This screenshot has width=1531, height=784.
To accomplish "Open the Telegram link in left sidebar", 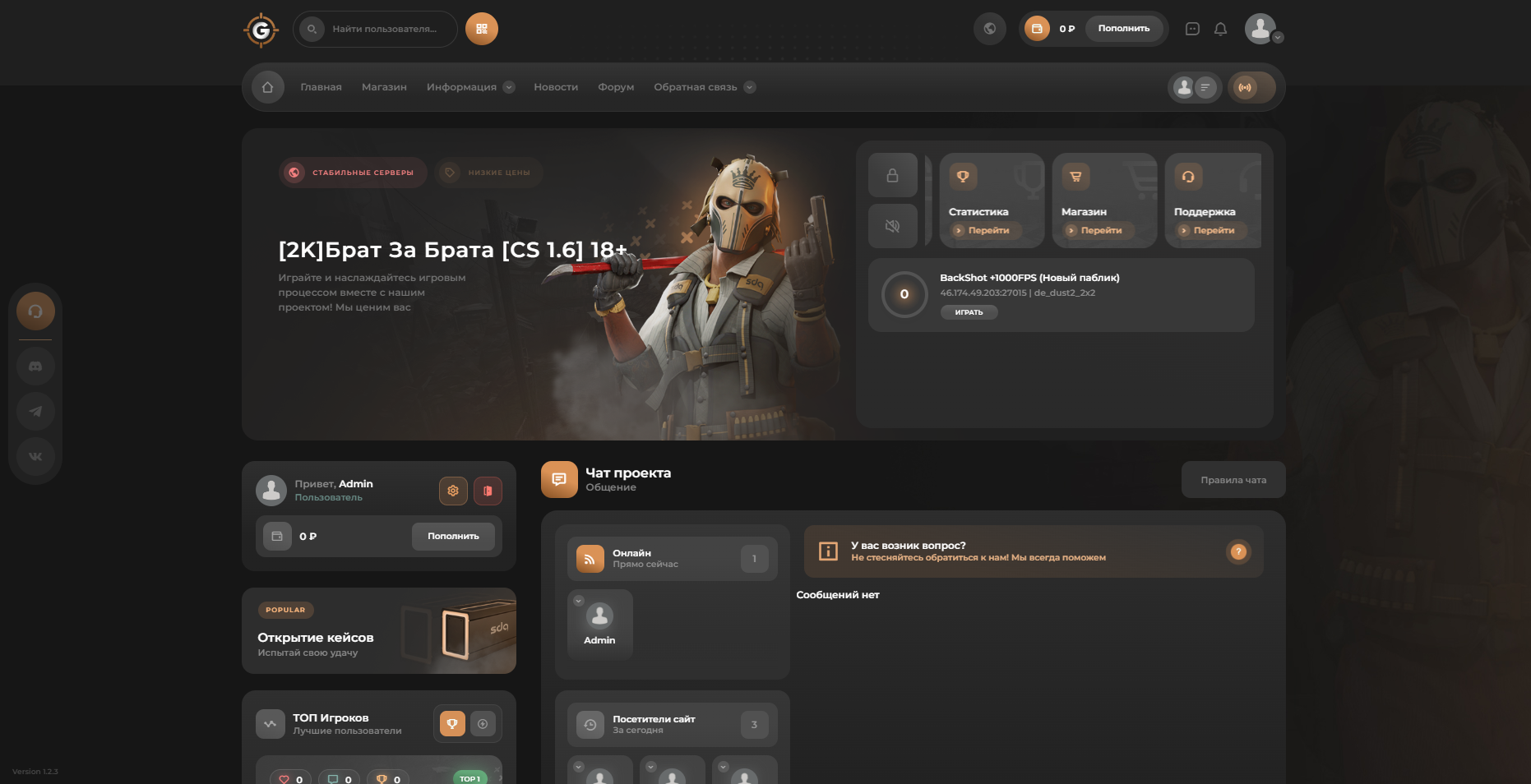I will [x=35, y=411].
